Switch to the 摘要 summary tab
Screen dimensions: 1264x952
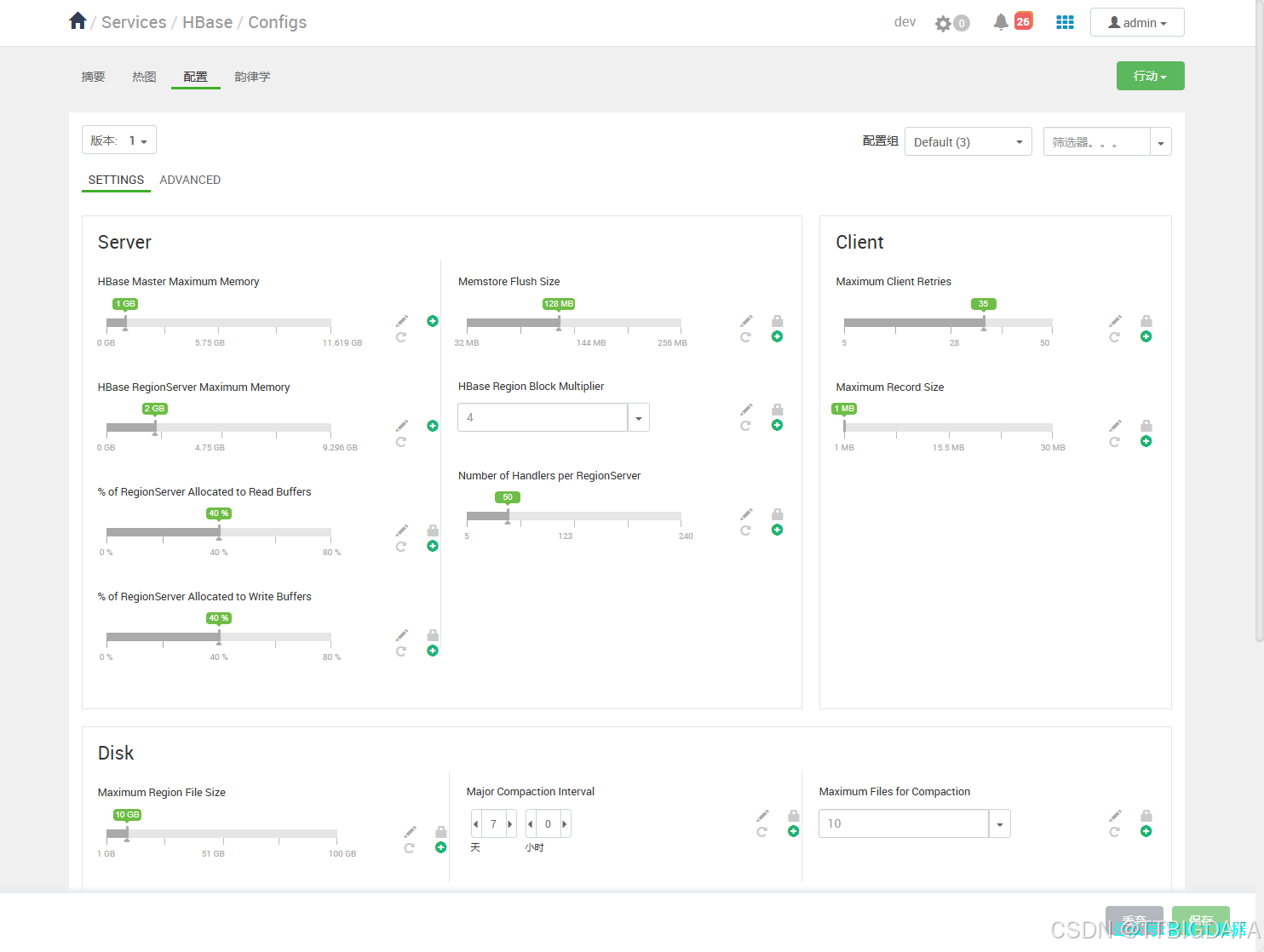tap(93, 77)
